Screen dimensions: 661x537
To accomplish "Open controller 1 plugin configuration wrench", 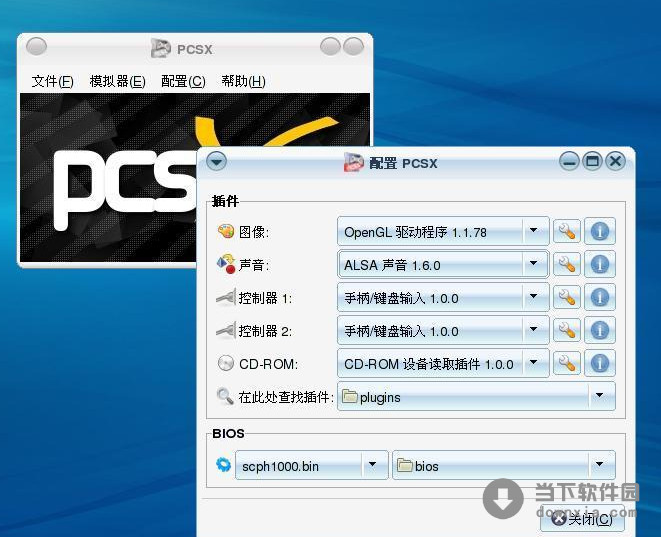I will (567, 297).
